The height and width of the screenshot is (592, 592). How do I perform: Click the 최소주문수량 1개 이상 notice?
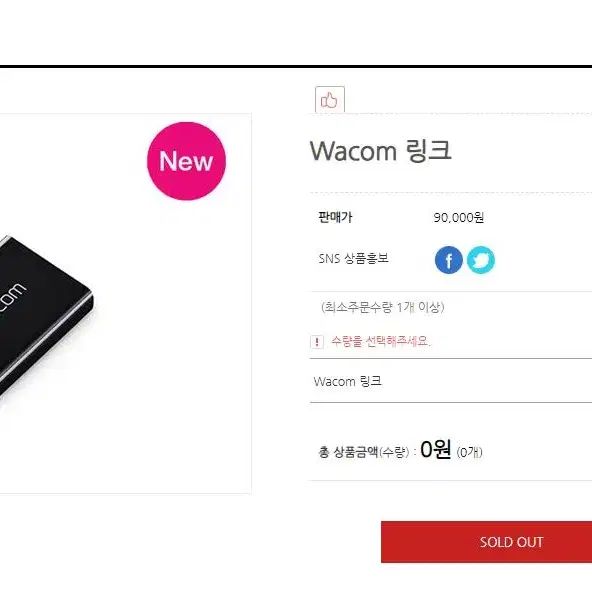(382, 307)
